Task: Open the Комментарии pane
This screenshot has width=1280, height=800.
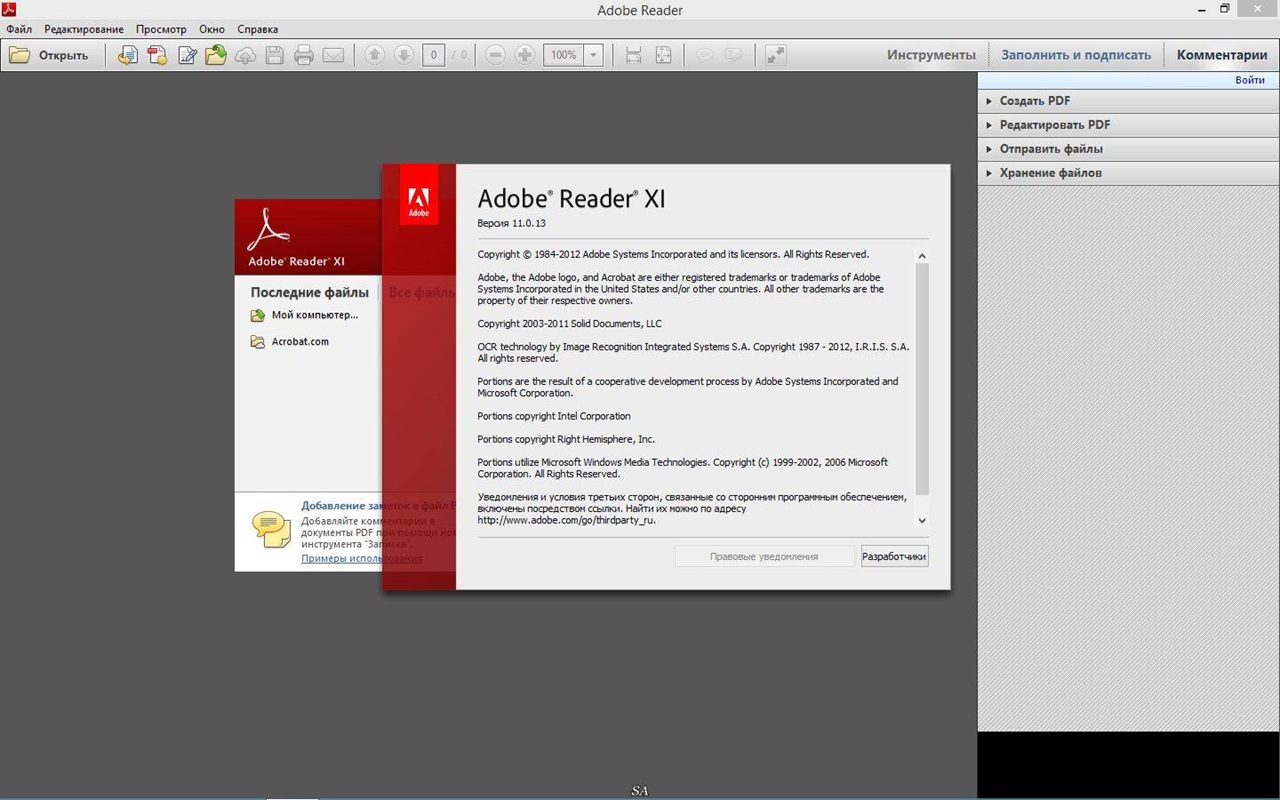Action: [1221, 55]
